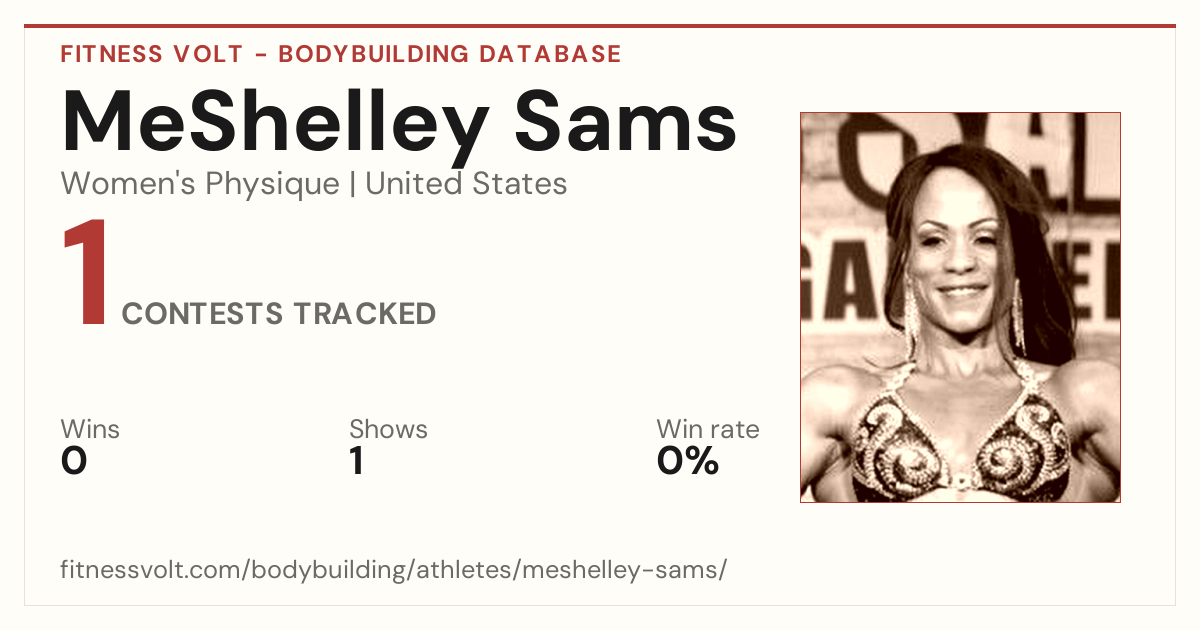The width and height of the screenshot is (1200, 630).
Task: Click the MeShelley Sams athlete photo
Action: (960, 307)
